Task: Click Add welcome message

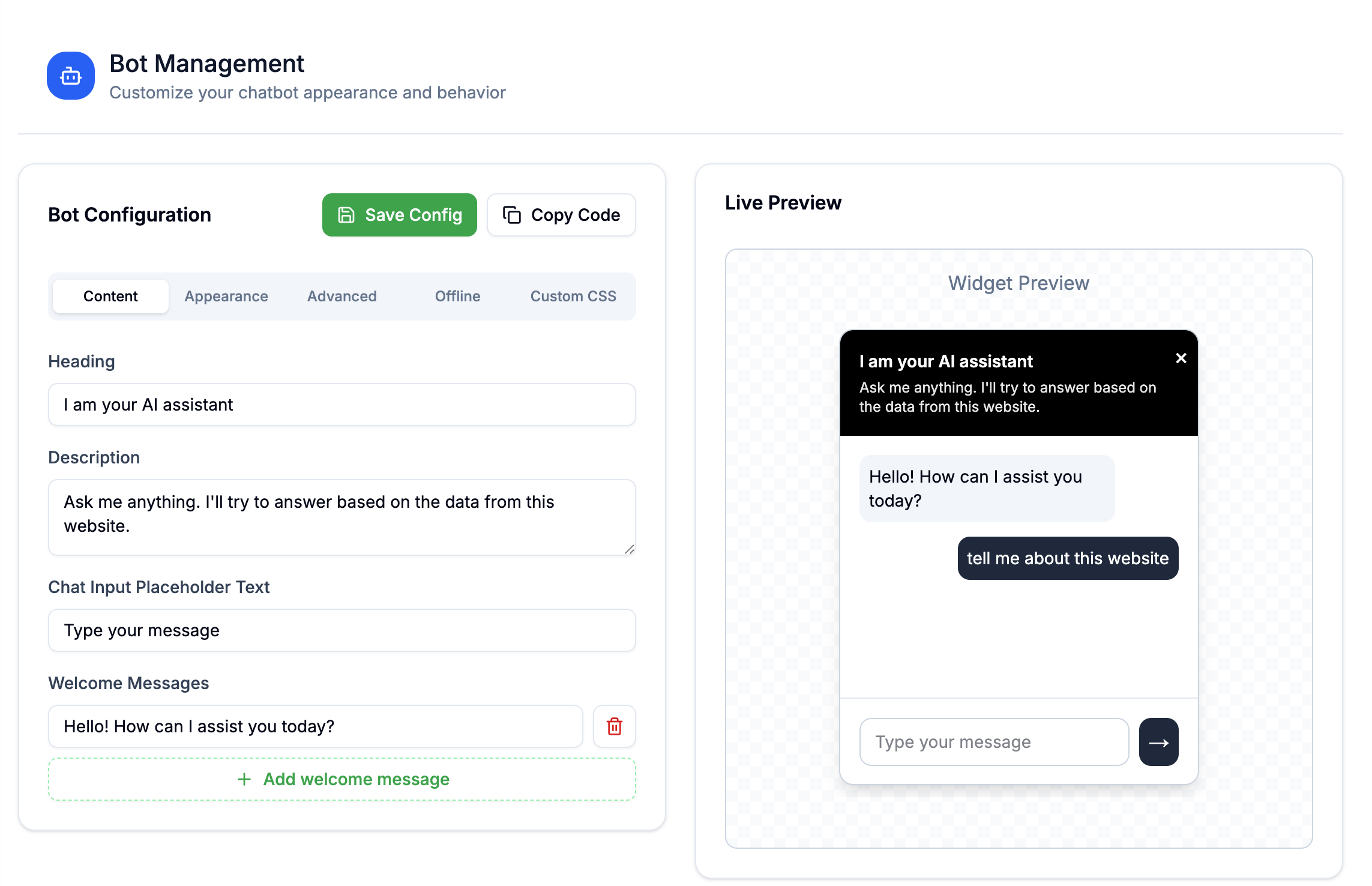Action: pos(341,779)
